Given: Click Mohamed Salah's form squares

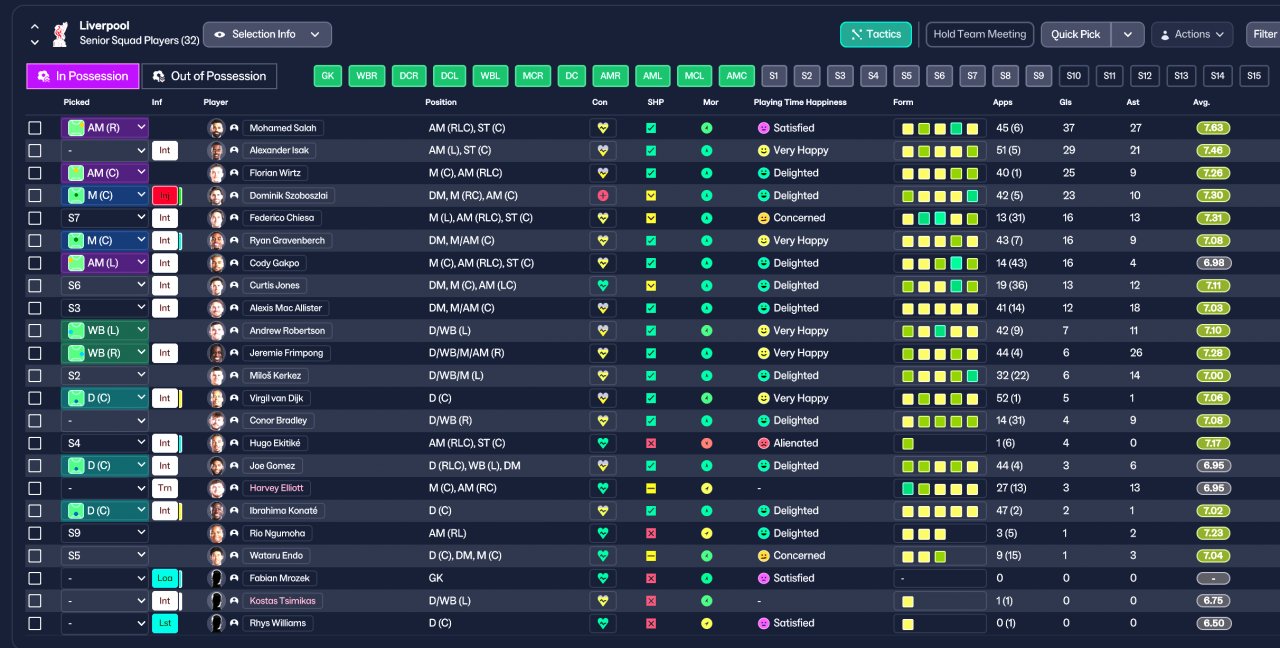Looking at the screenshot, I should point(940,128).
